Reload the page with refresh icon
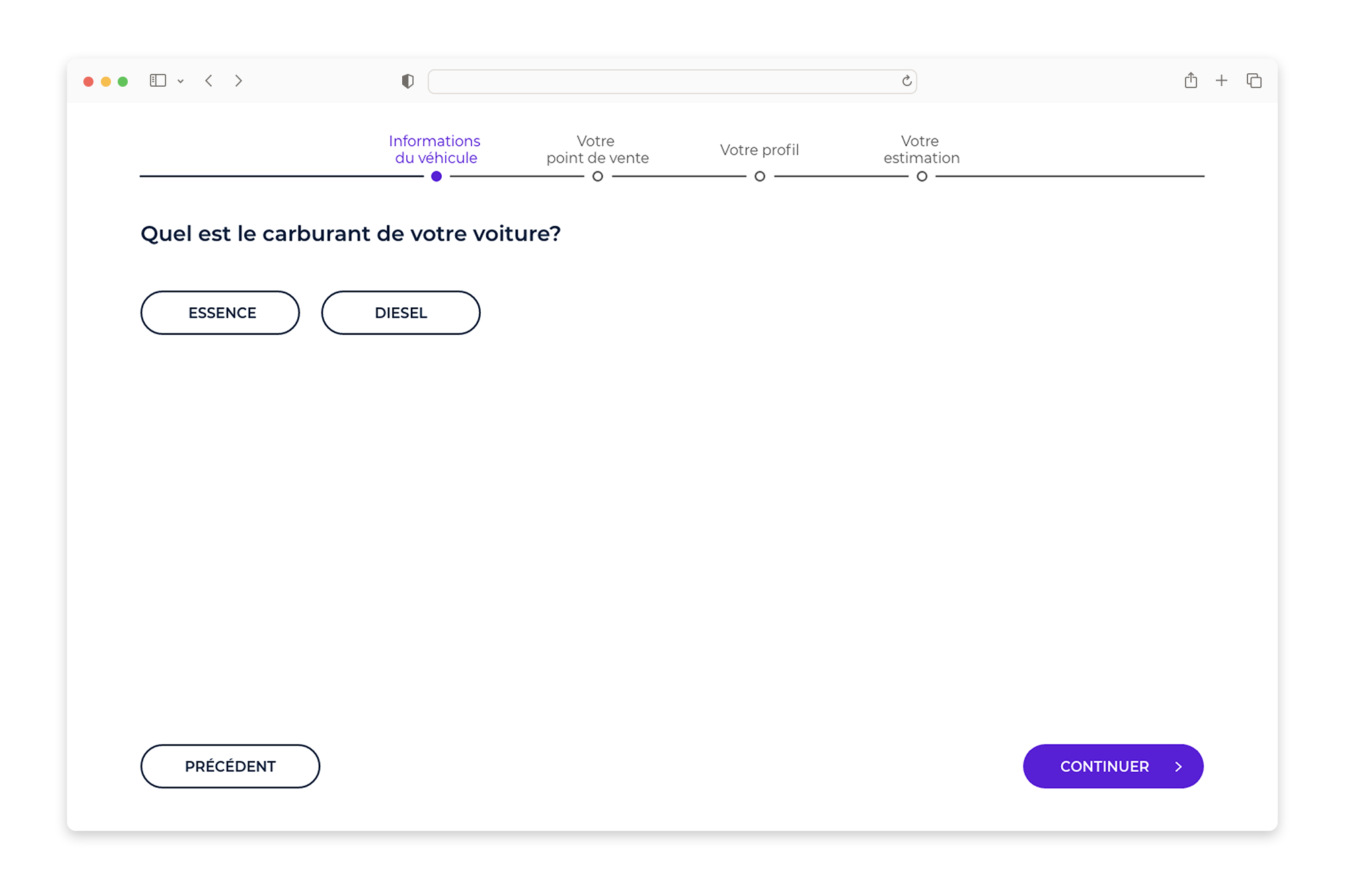1345x896 pixels. (x=907, y=81)
